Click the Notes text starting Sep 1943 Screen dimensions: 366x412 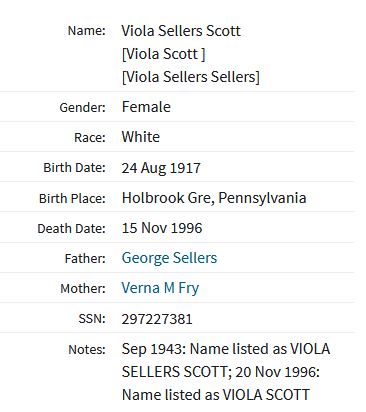click(x=226, y=372)
